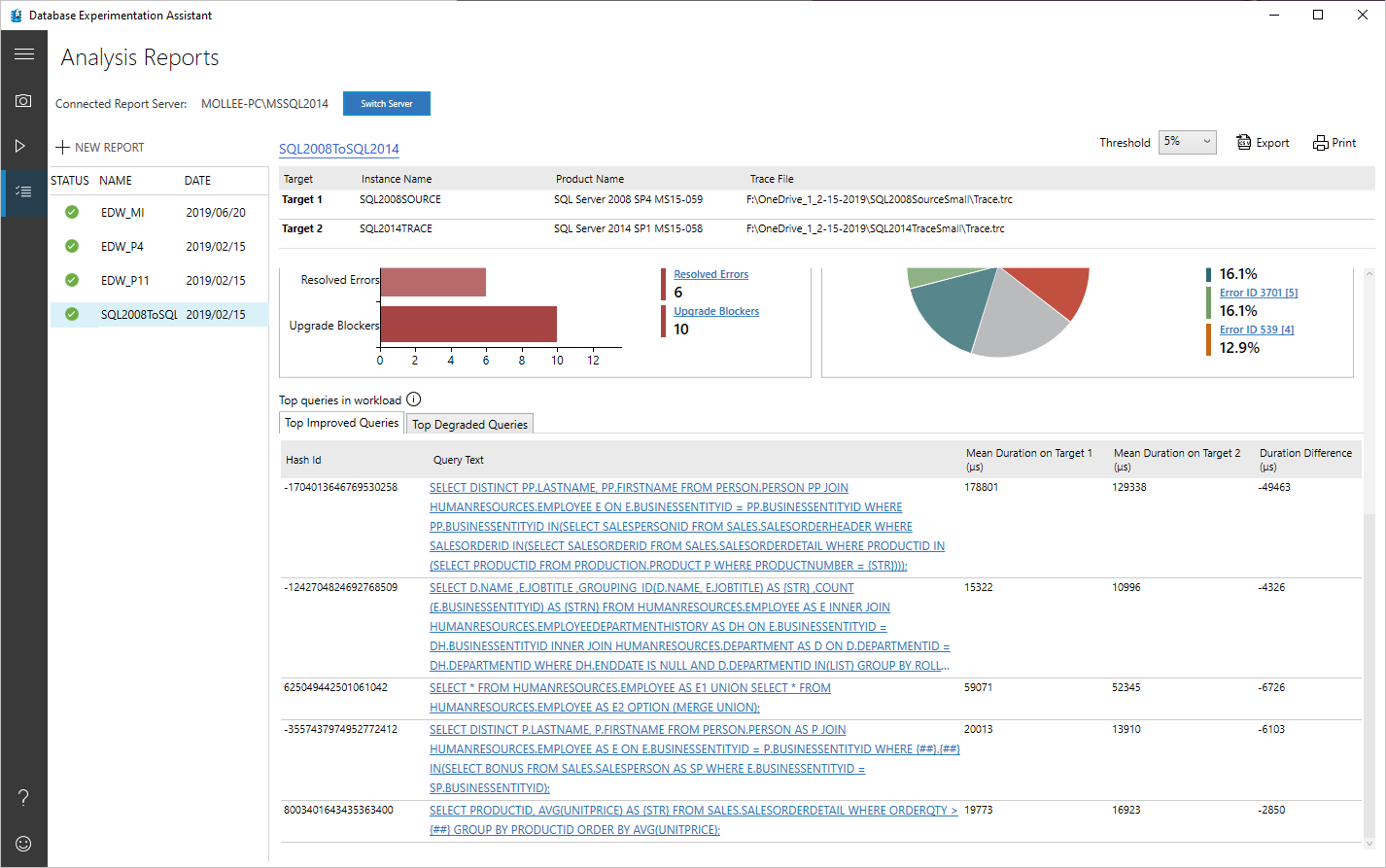Open the Upgrade Blockers link
1386x868 pixels.
(x=716, y=311)
